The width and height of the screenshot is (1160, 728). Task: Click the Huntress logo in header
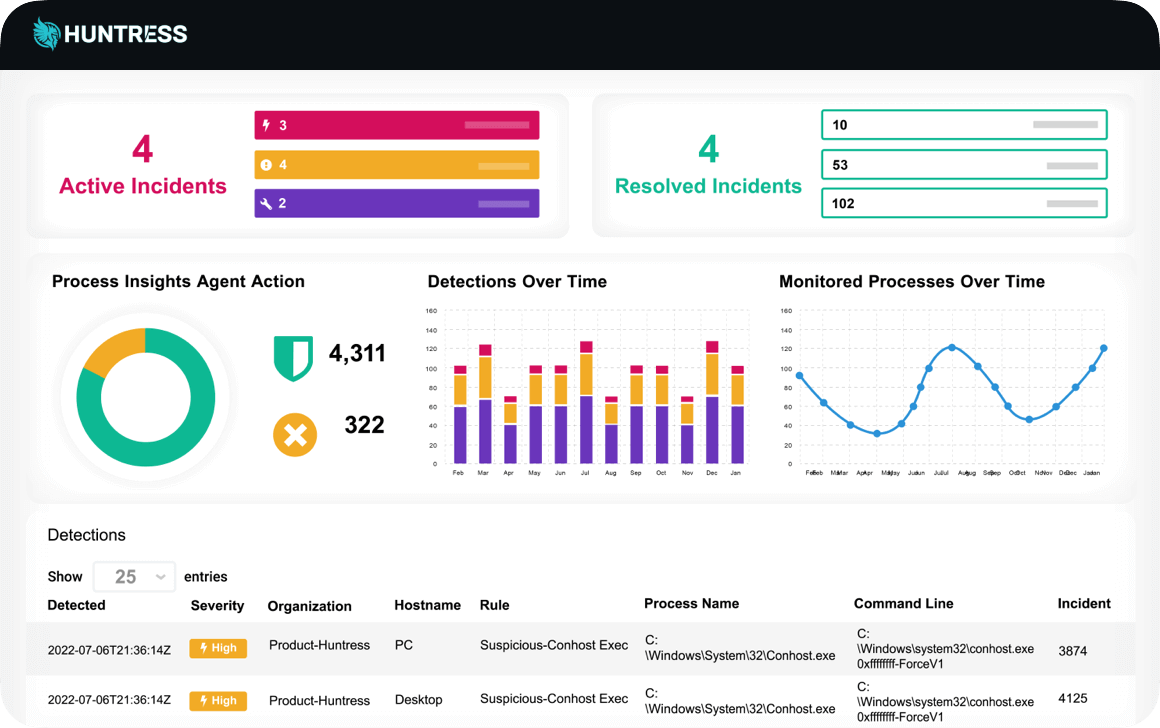click(110, 34)
